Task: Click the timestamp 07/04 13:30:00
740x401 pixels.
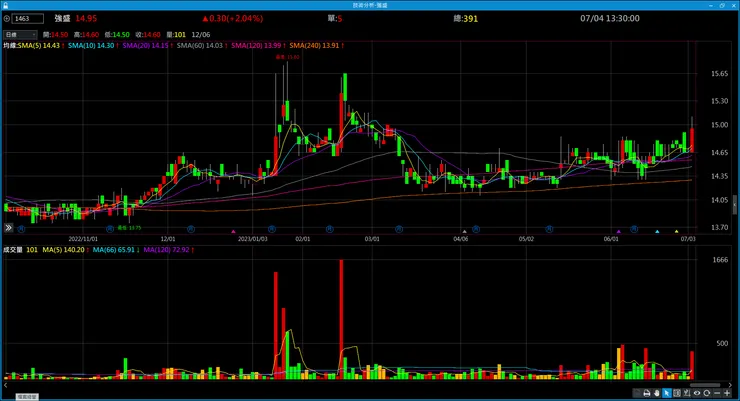Action: pyautogui.click(x=610, y=18)
